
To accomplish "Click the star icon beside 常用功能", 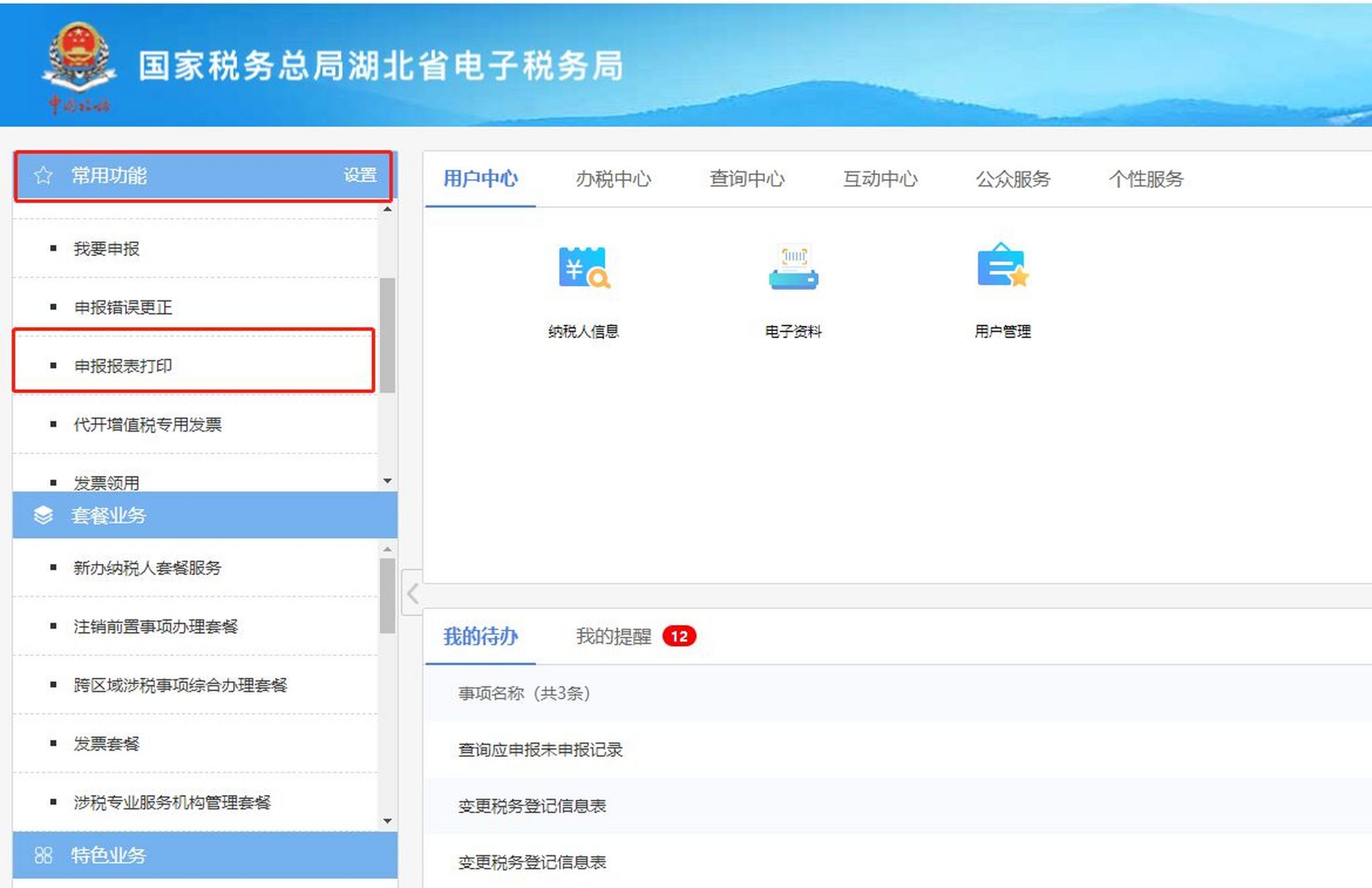I will (x=43, y=175).
